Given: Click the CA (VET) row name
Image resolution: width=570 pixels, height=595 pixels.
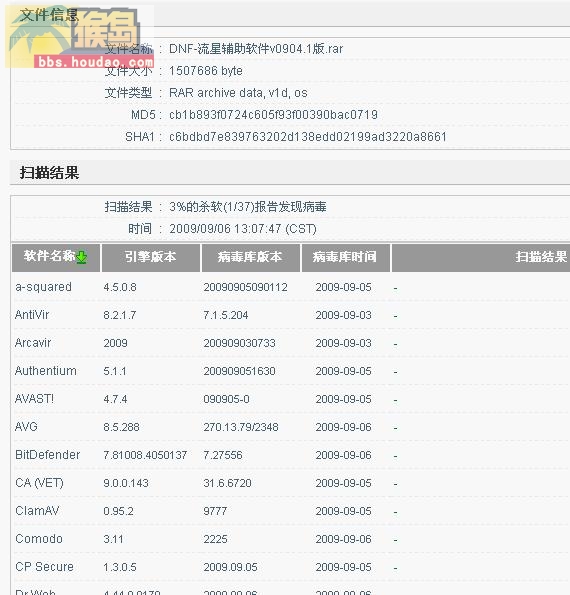Looking at the screenshot, I should [x=39, y=483].
